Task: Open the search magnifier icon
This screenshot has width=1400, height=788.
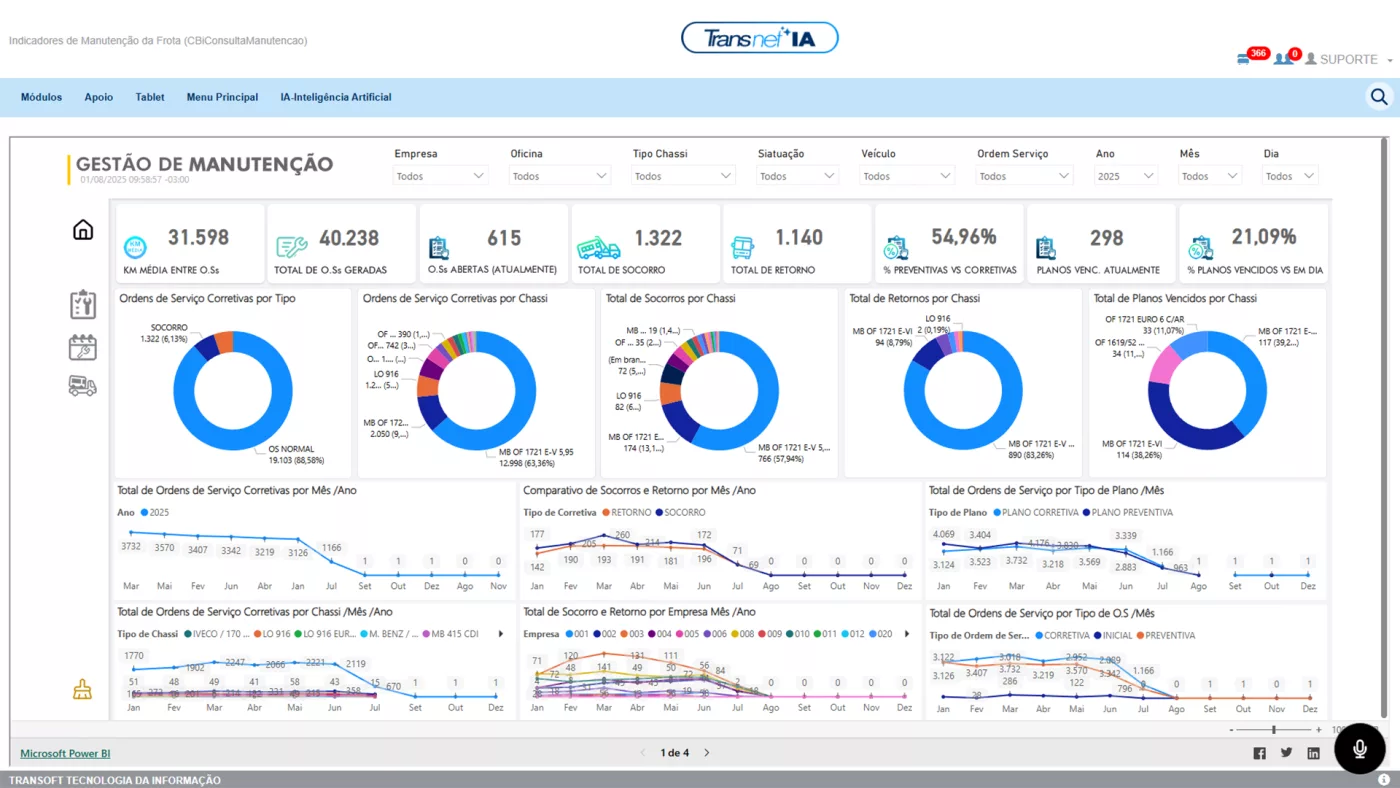Action: (1379, 97)
